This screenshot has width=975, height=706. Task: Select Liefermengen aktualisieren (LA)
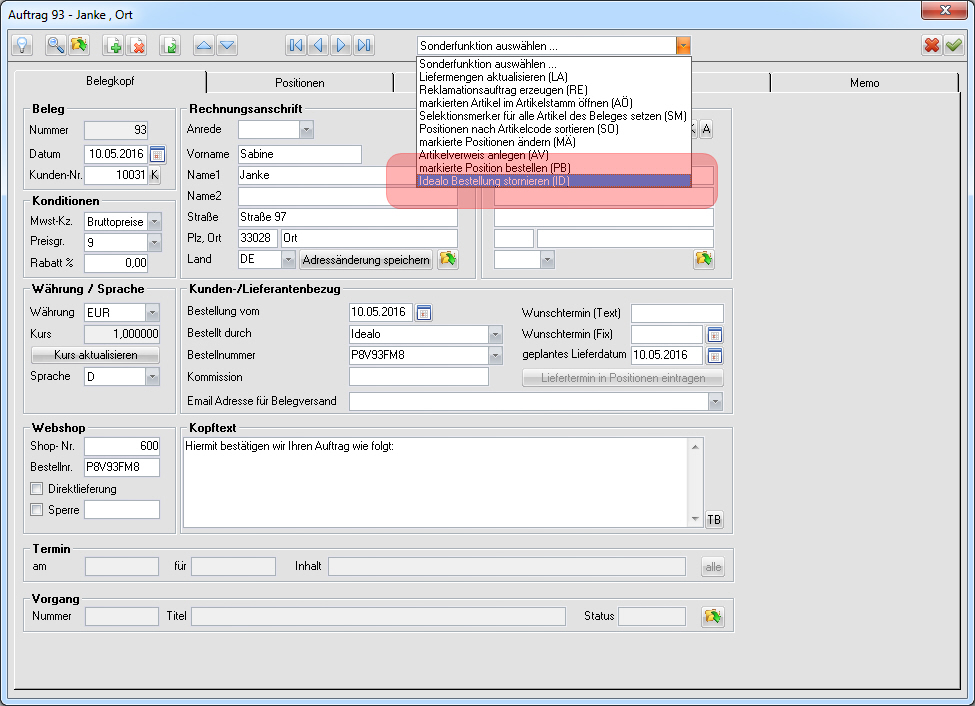pyautogui.click(x=553, y=77)
